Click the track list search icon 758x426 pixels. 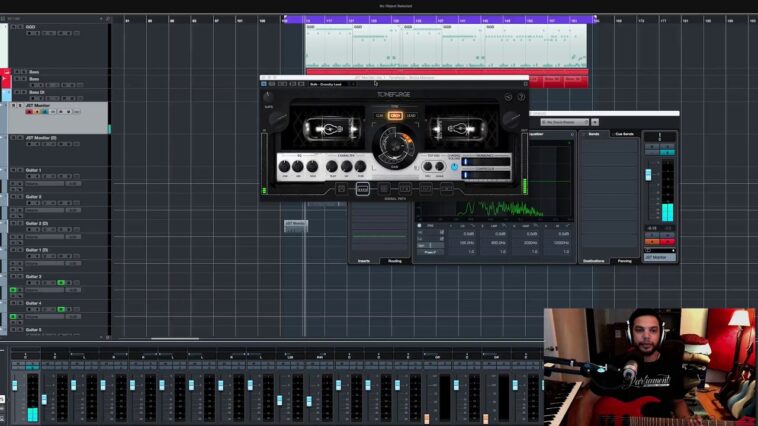click(x=108, y=19)
